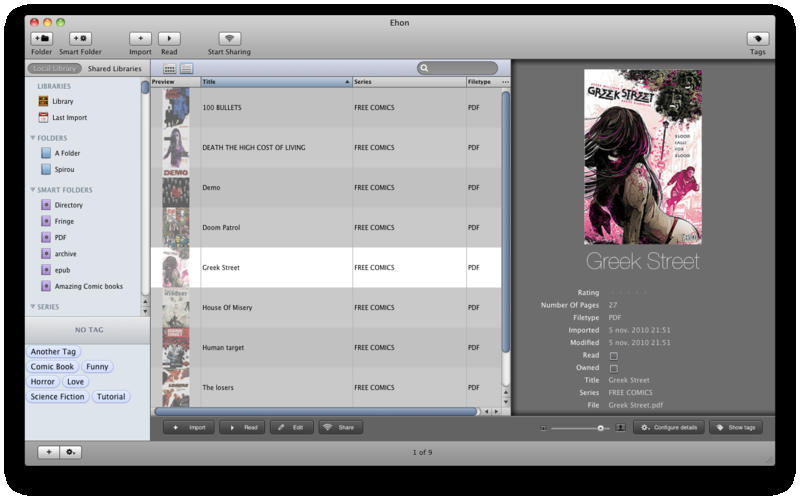Open the column options menu (three dots)

pyautogui.click(x=506, y=82)
